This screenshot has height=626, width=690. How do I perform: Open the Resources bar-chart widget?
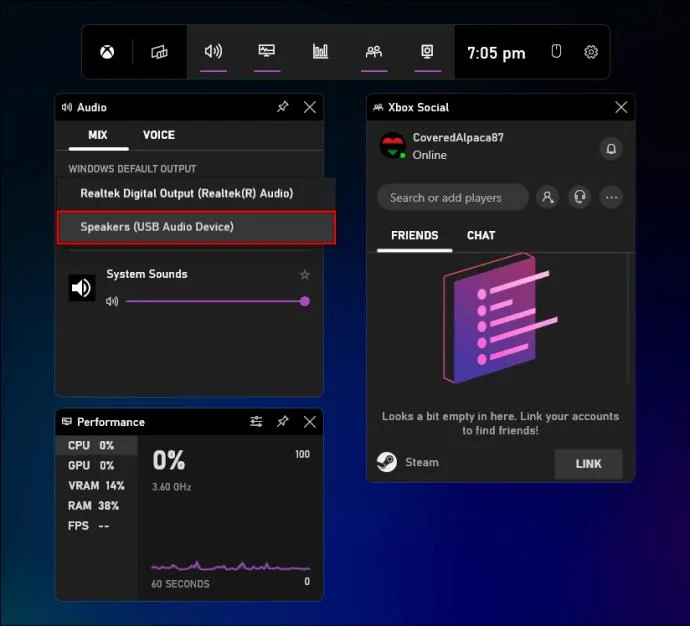pyautogui.click(x=320, y=51)
